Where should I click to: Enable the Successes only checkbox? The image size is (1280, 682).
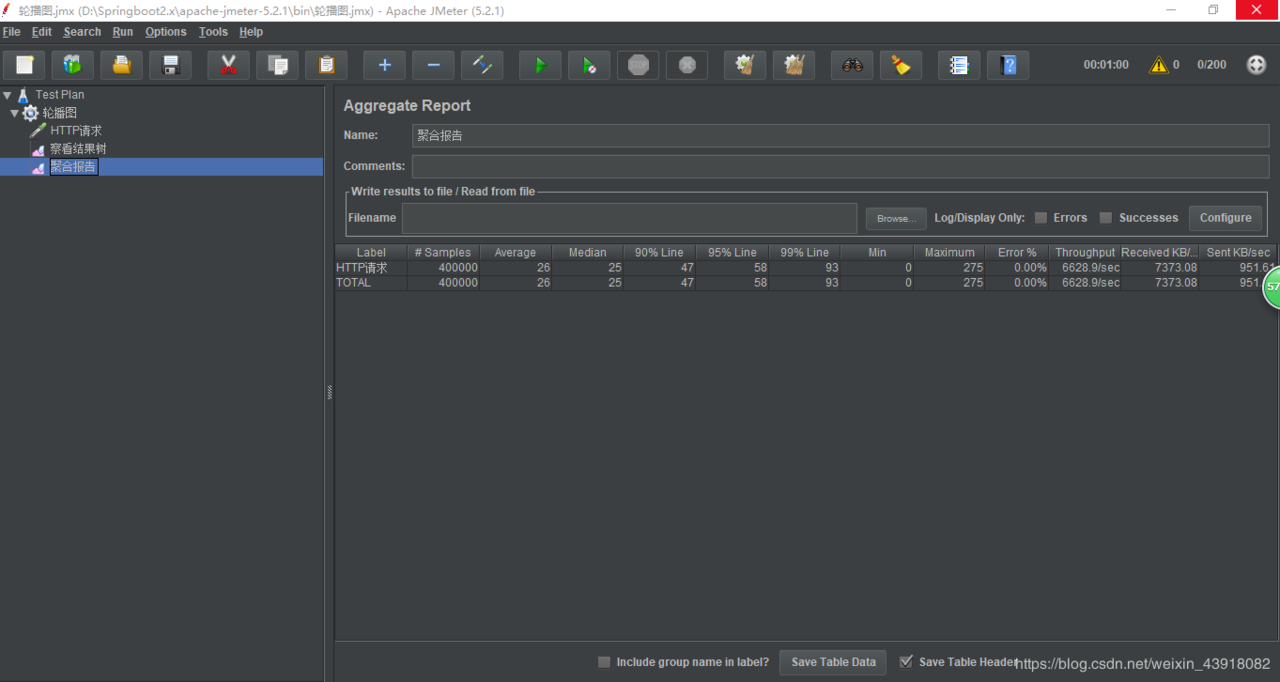(1106, 218)
